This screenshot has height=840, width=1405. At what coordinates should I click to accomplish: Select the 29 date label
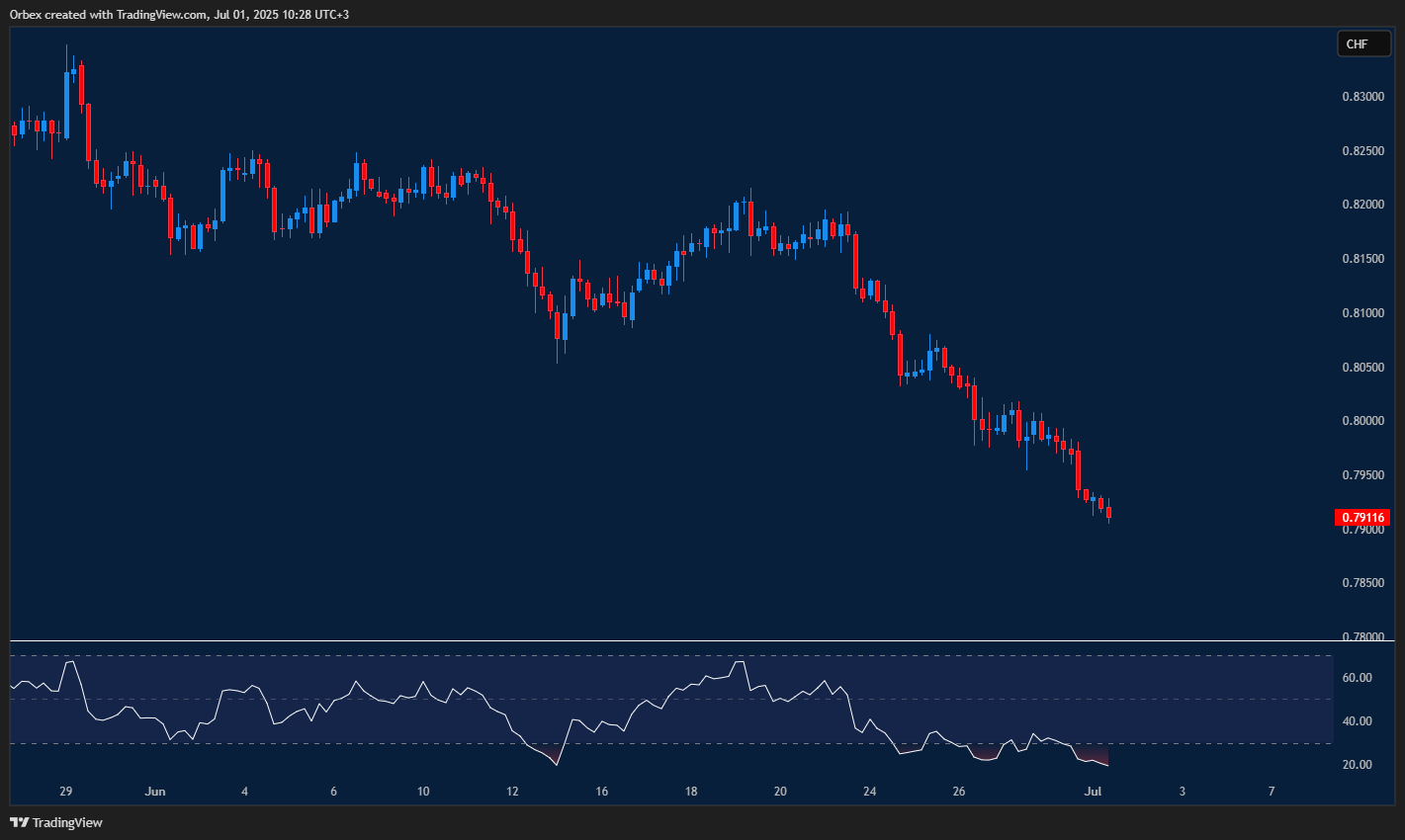tap(65, 791)
